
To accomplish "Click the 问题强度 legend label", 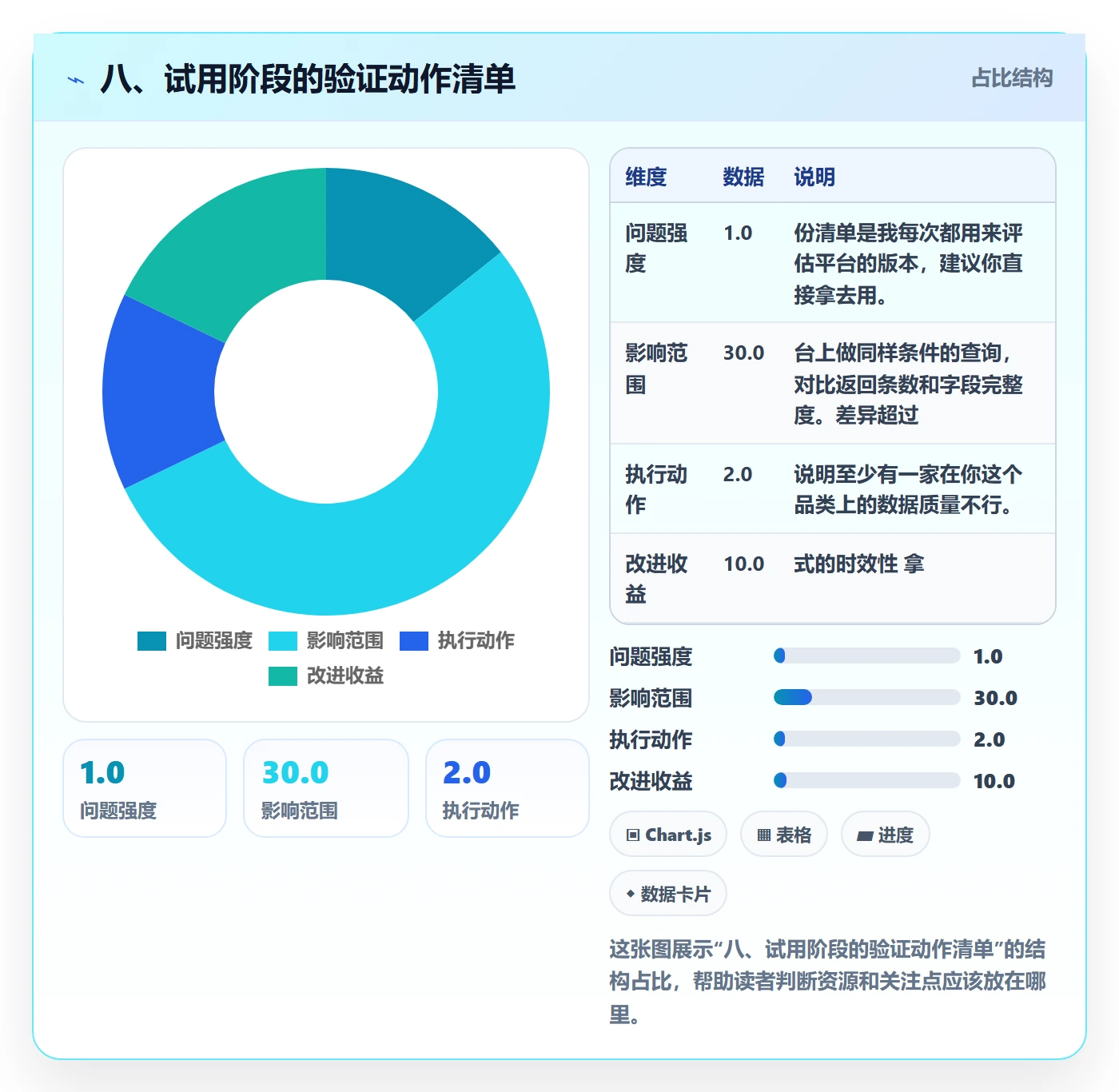I will 214,641.
